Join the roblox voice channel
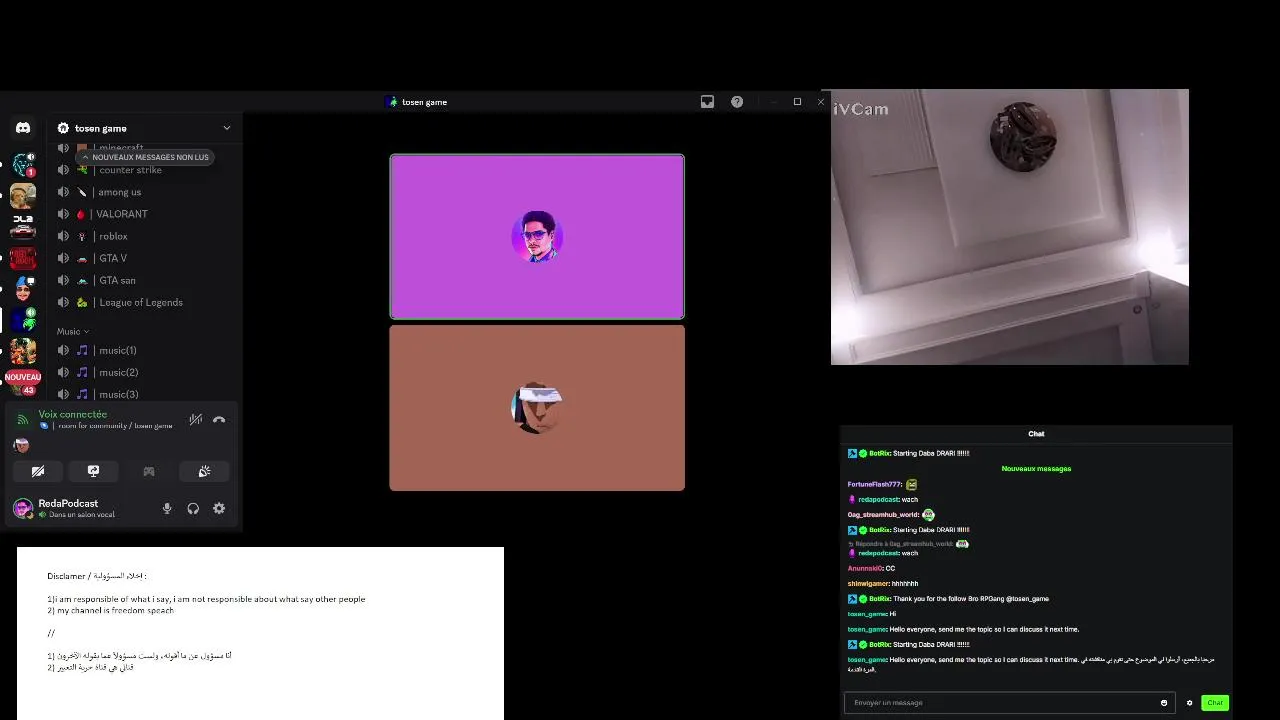This screenshot has width=1280, height=720. point(144,236)
